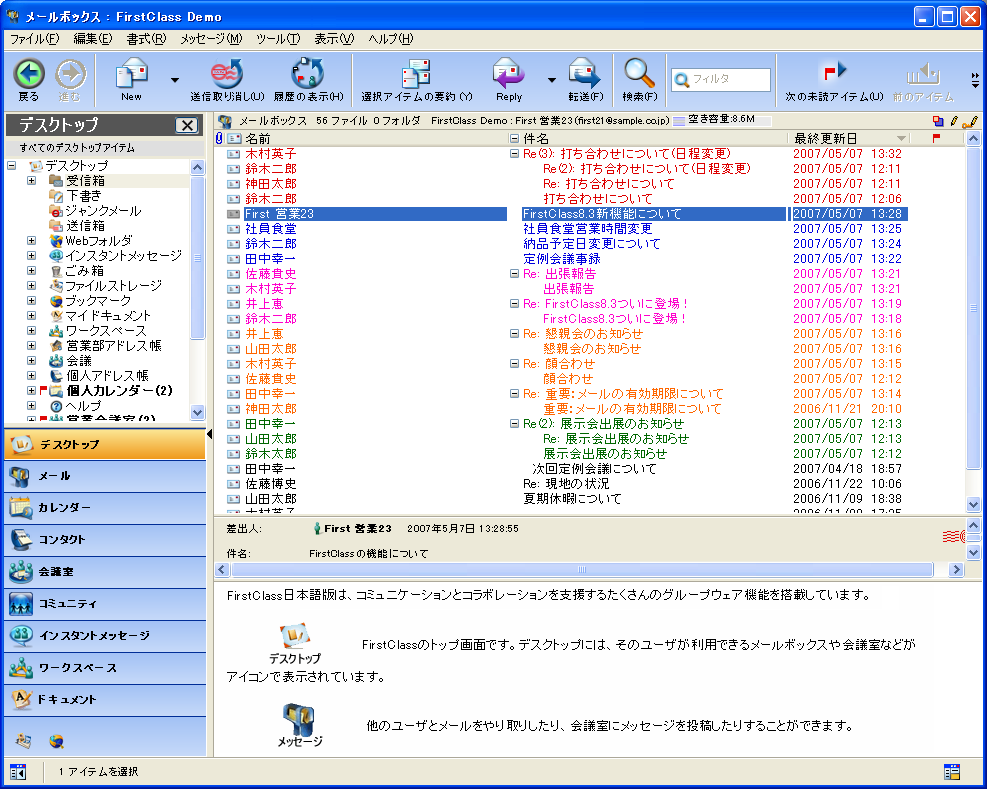This screenshot has height=791, width=987.
Task: Open the ファイル(F) menu
Action: pyautogui.click(x=35, y=39)
